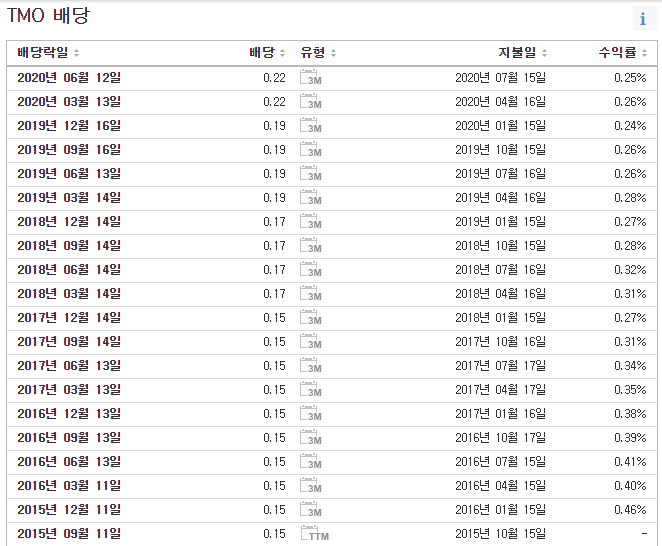Click 3M icon in 2019년 12월 16일 row

pyautogui.click(x=311, y=126)
